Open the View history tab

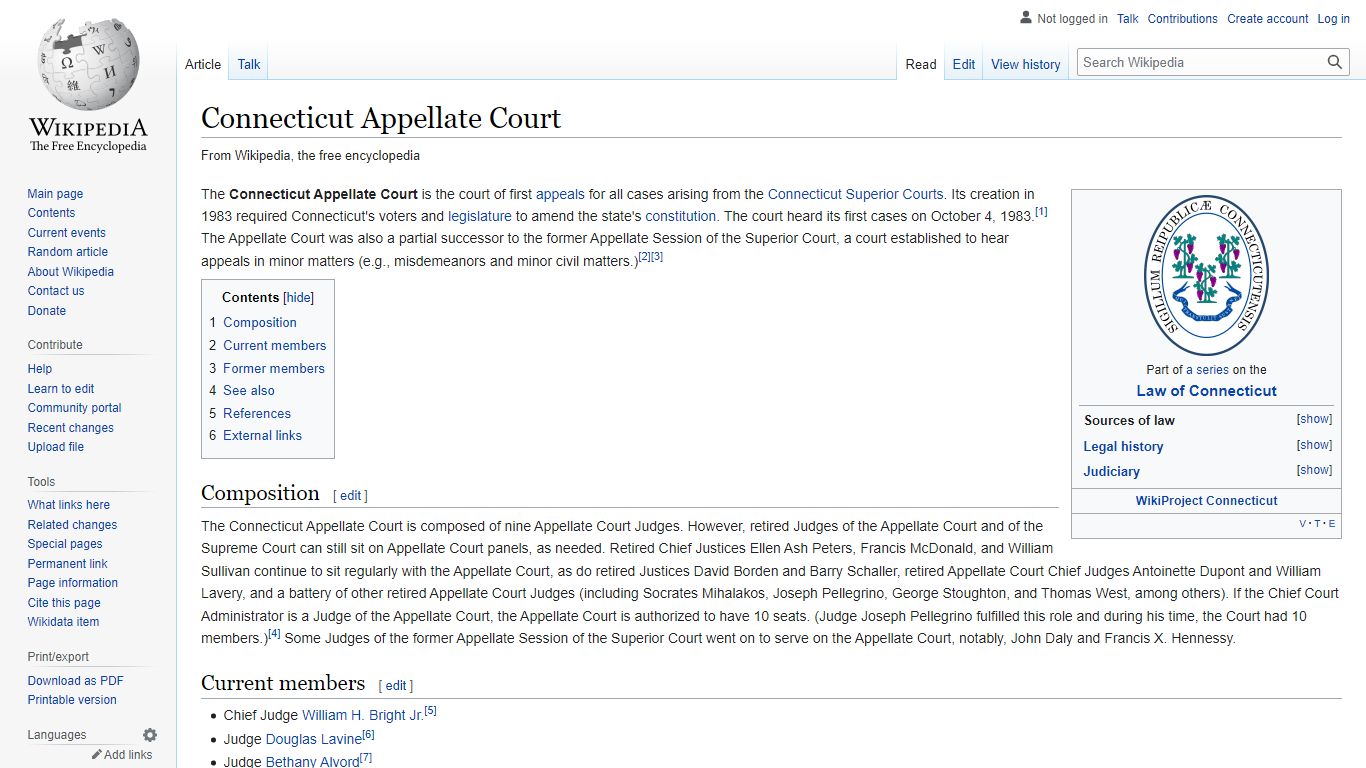[x=1026, y=64]
